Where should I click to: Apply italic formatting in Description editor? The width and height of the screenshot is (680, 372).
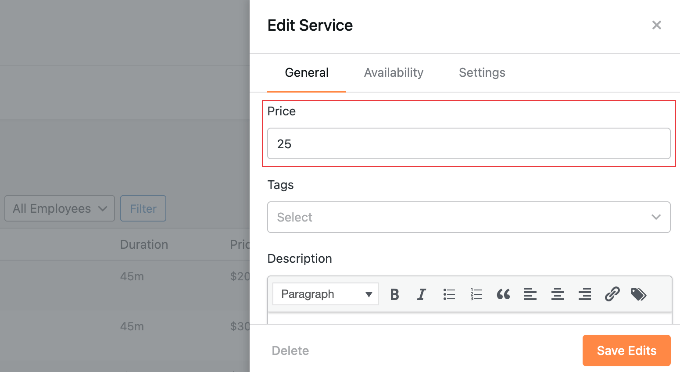[x=421, y=294]
